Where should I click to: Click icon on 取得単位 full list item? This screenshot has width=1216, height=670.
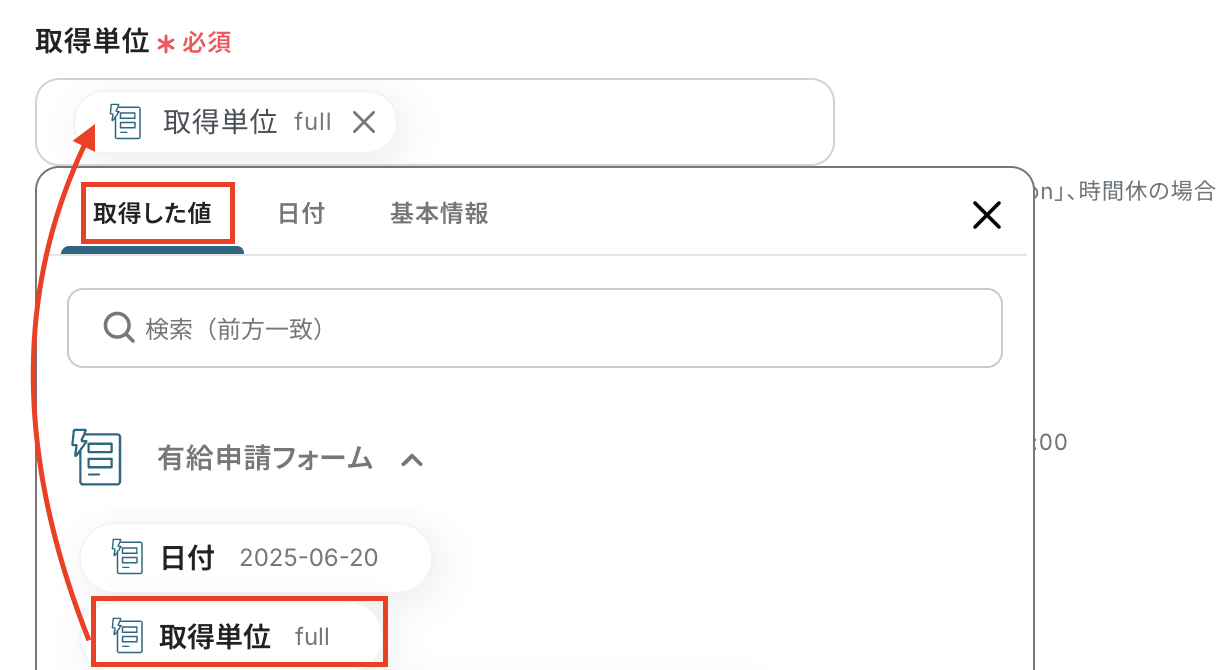127,635
